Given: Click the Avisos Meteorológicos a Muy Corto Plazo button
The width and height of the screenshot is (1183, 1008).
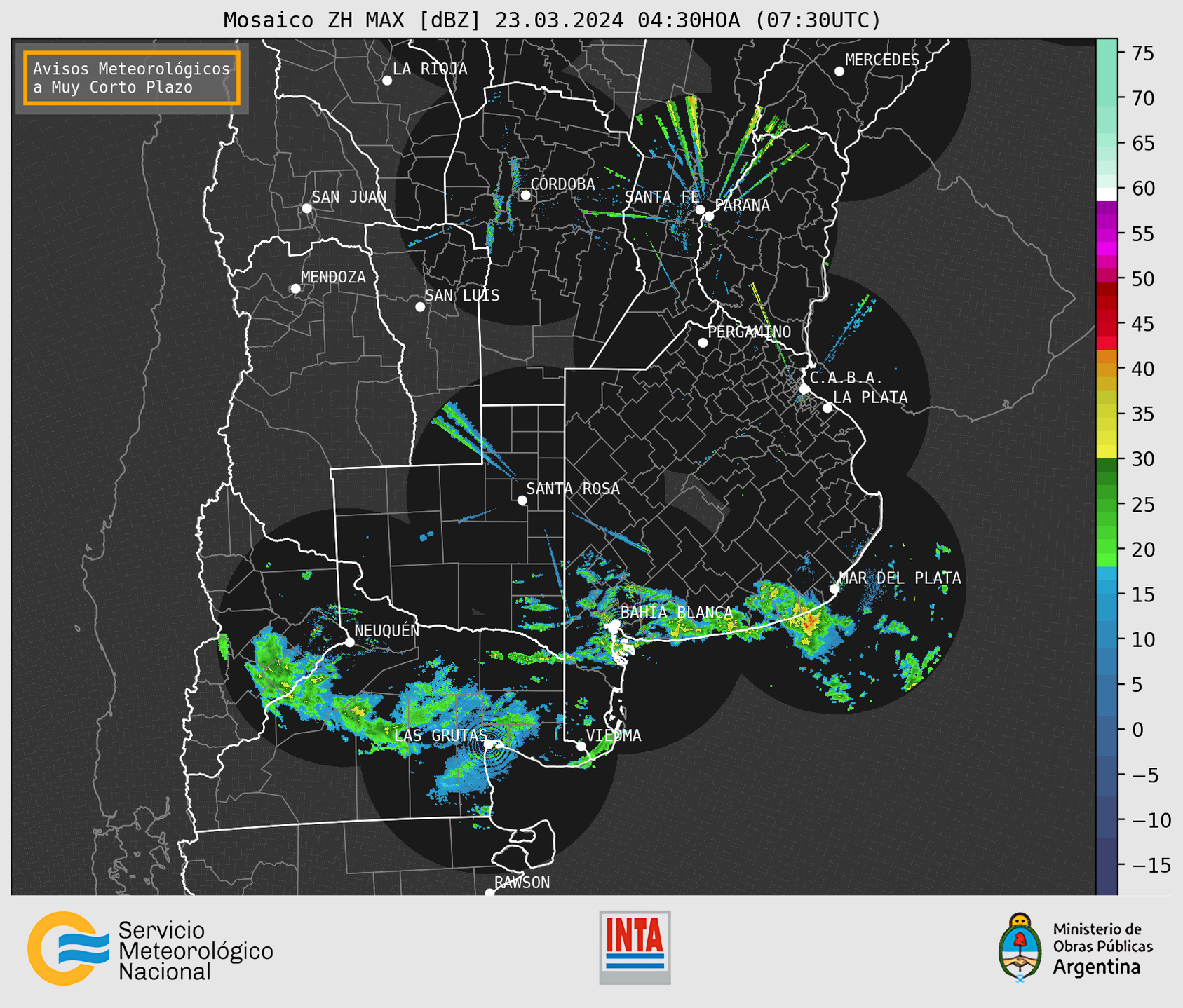Looking at the screenshot, I should click(132, 78).
